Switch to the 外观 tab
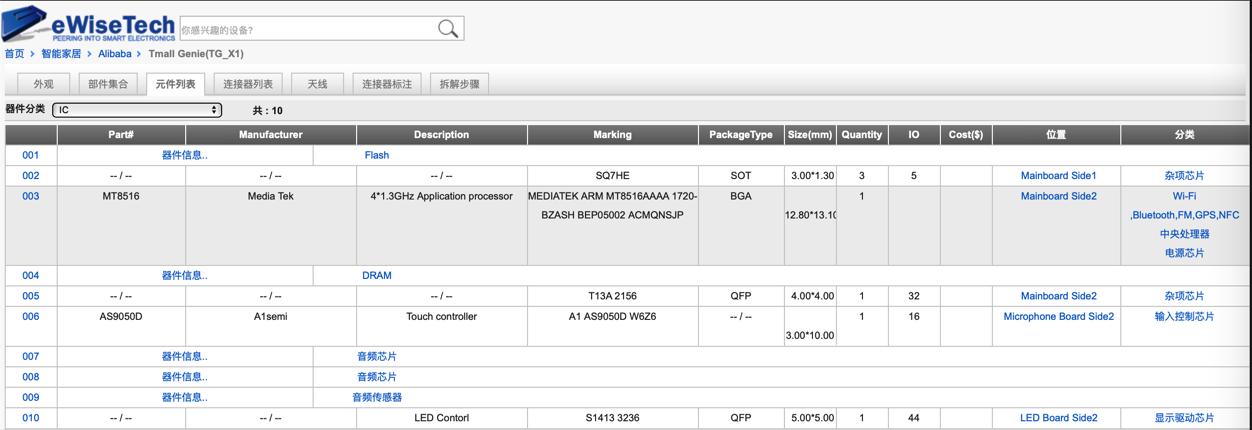The height and width of the screenshot is (430, 1252). [43, 85]
